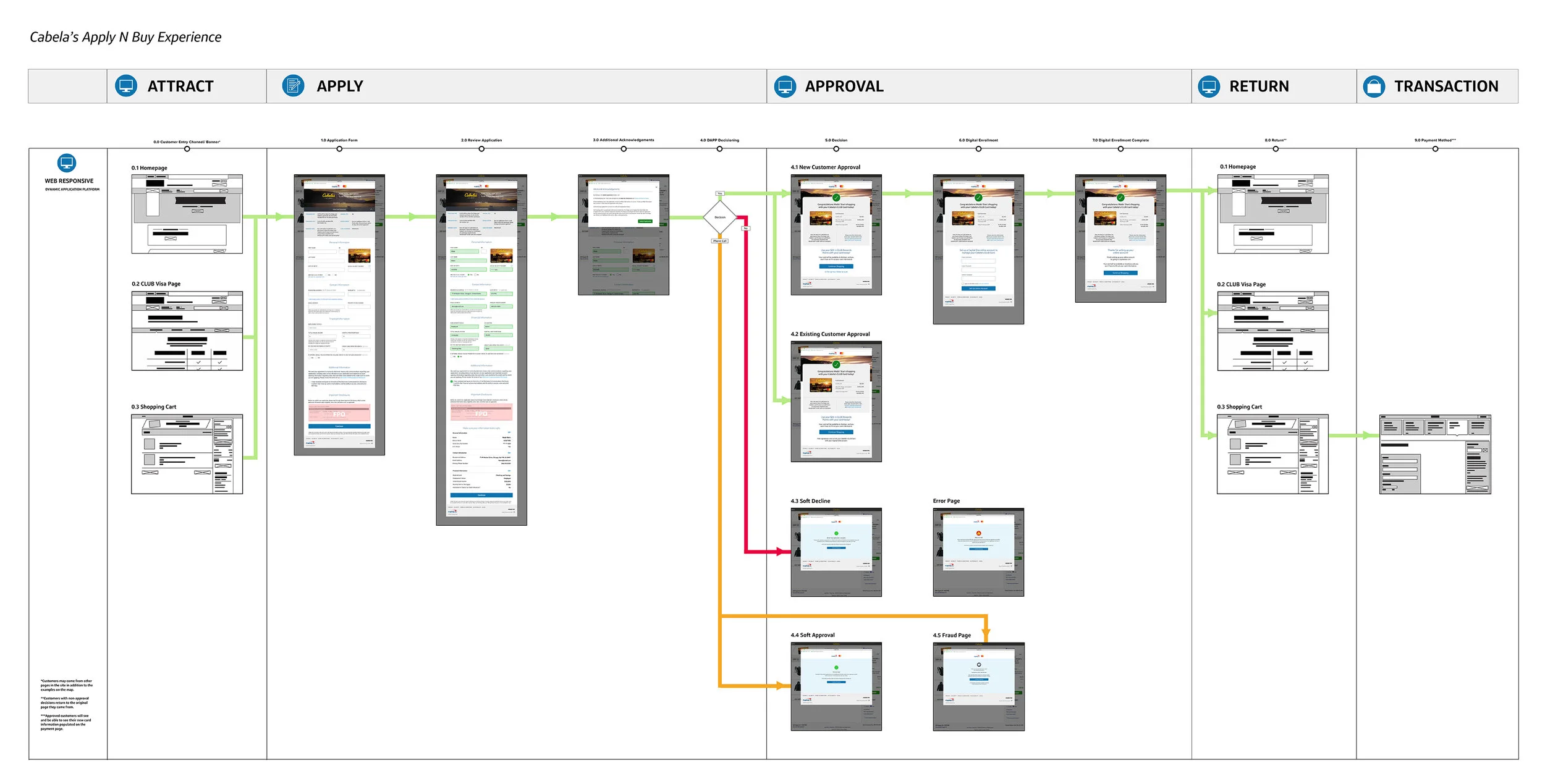Select the APPROVAL stage header
This screenshot has width=1545, height=784.
[x=979, y=86]
